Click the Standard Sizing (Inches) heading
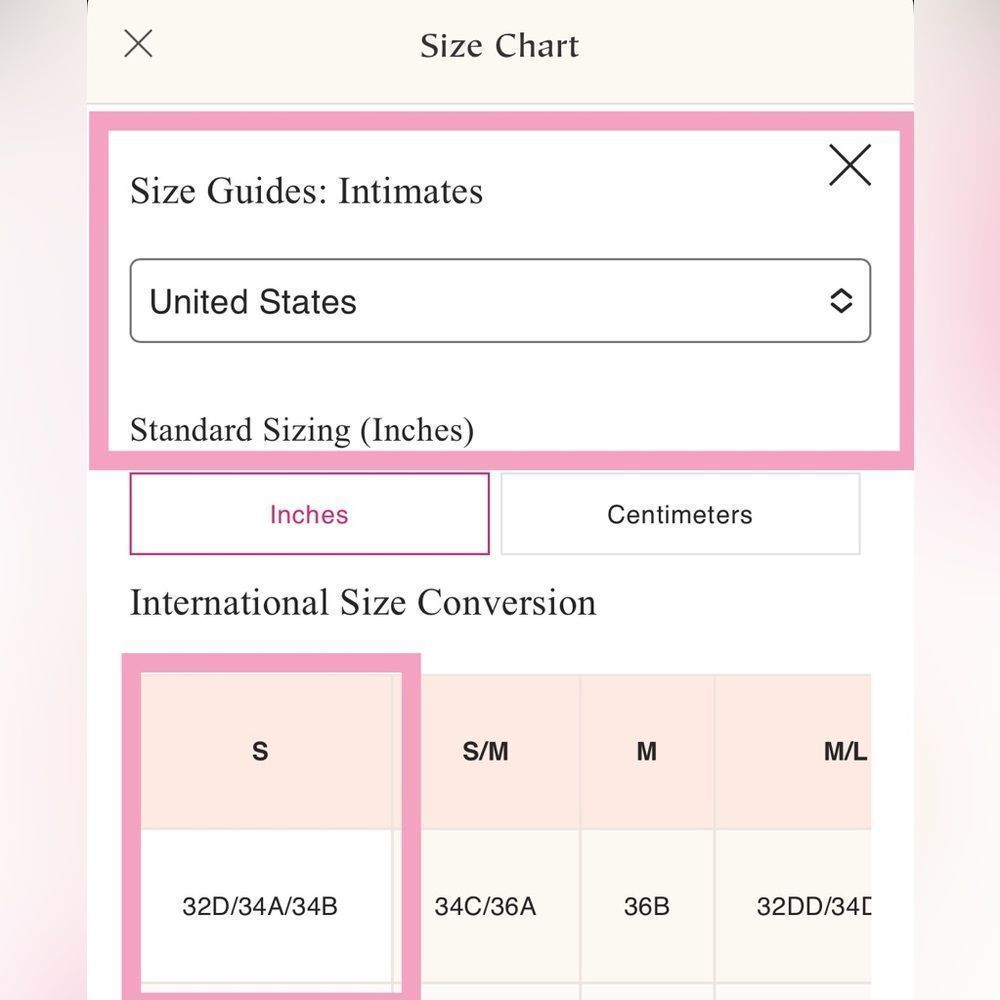The image size is (1000, 1000). pos(302,430)
